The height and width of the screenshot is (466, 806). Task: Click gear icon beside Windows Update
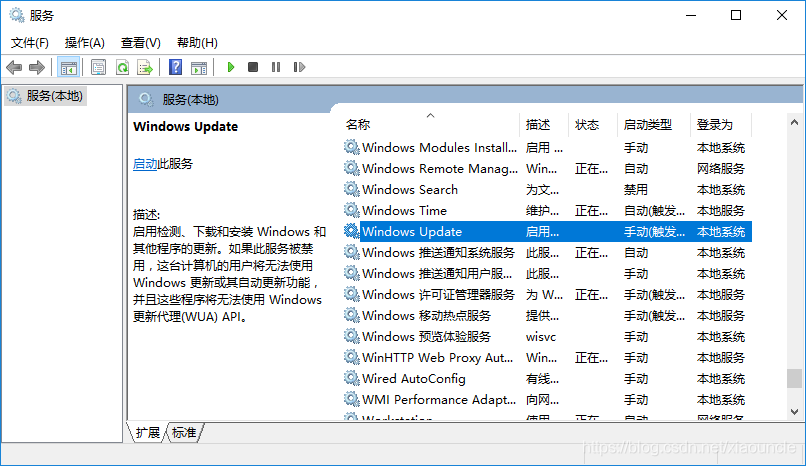point(352,232)
